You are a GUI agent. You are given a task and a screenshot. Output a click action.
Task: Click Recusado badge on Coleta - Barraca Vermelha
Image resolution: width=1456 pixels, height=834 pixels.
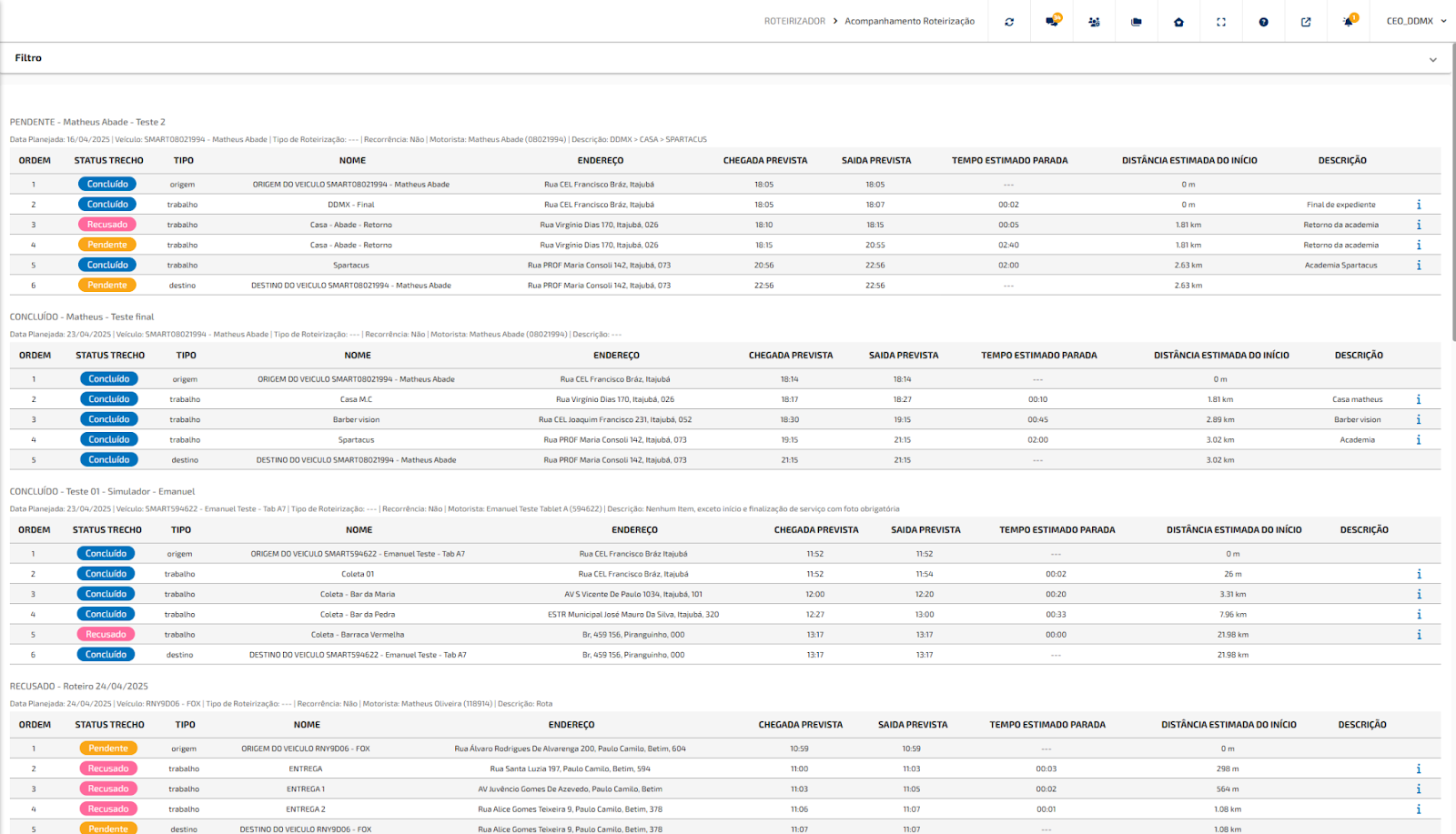coord(106,634)
